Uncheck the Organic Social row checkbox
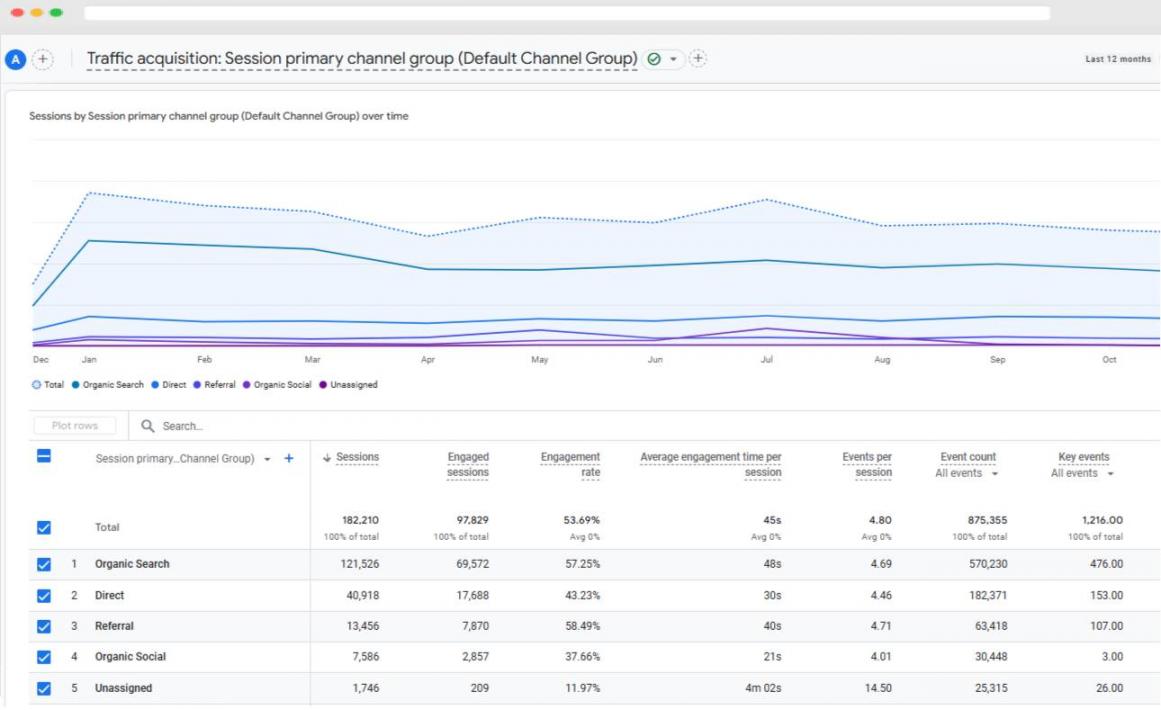Screen dimensions: 1161x710 (x=44, y=657)
